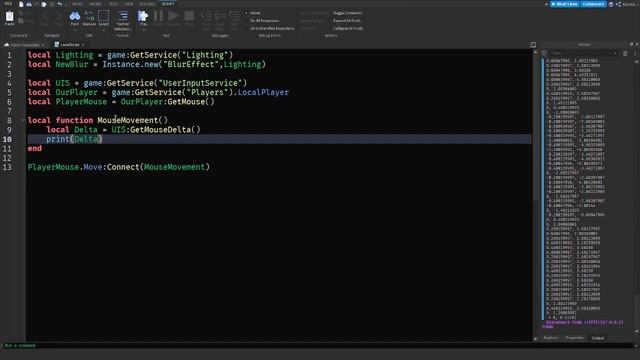The image size is (640, 360).
Task: Click line number 13 in the gutter
Action: [7, 167]
